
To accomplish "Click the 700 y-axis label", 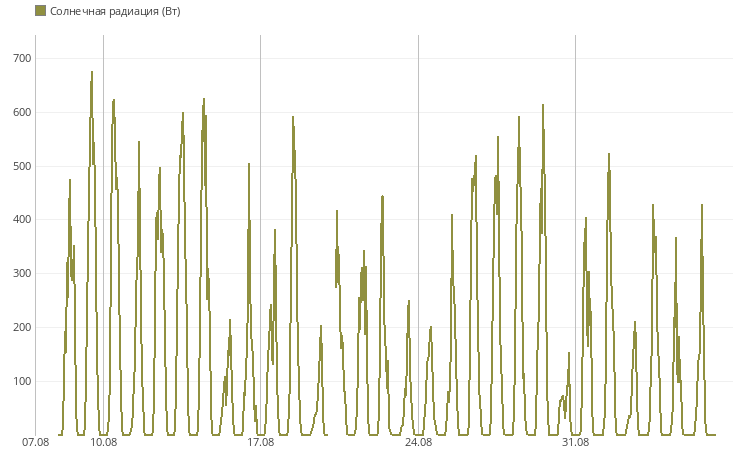I will click(x=22, y=58).
